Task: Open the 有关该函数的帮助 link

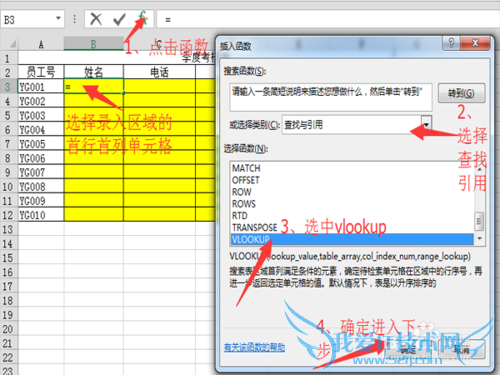Action: point(254,347)
